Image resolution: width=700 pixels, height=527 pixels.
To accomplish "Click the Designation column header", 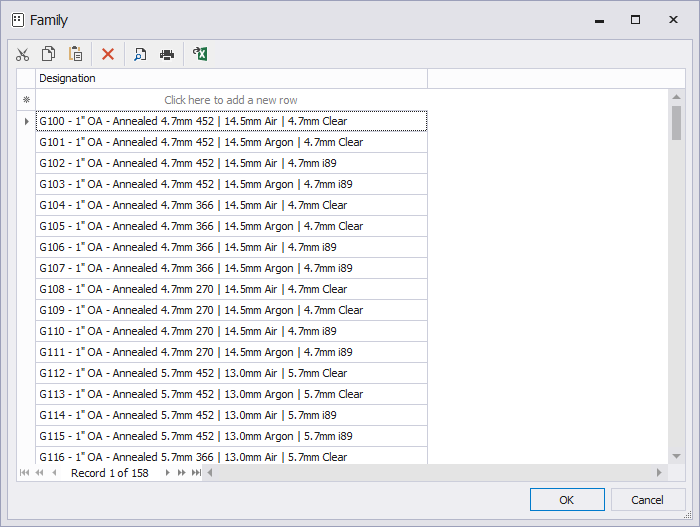I will 230,78.
